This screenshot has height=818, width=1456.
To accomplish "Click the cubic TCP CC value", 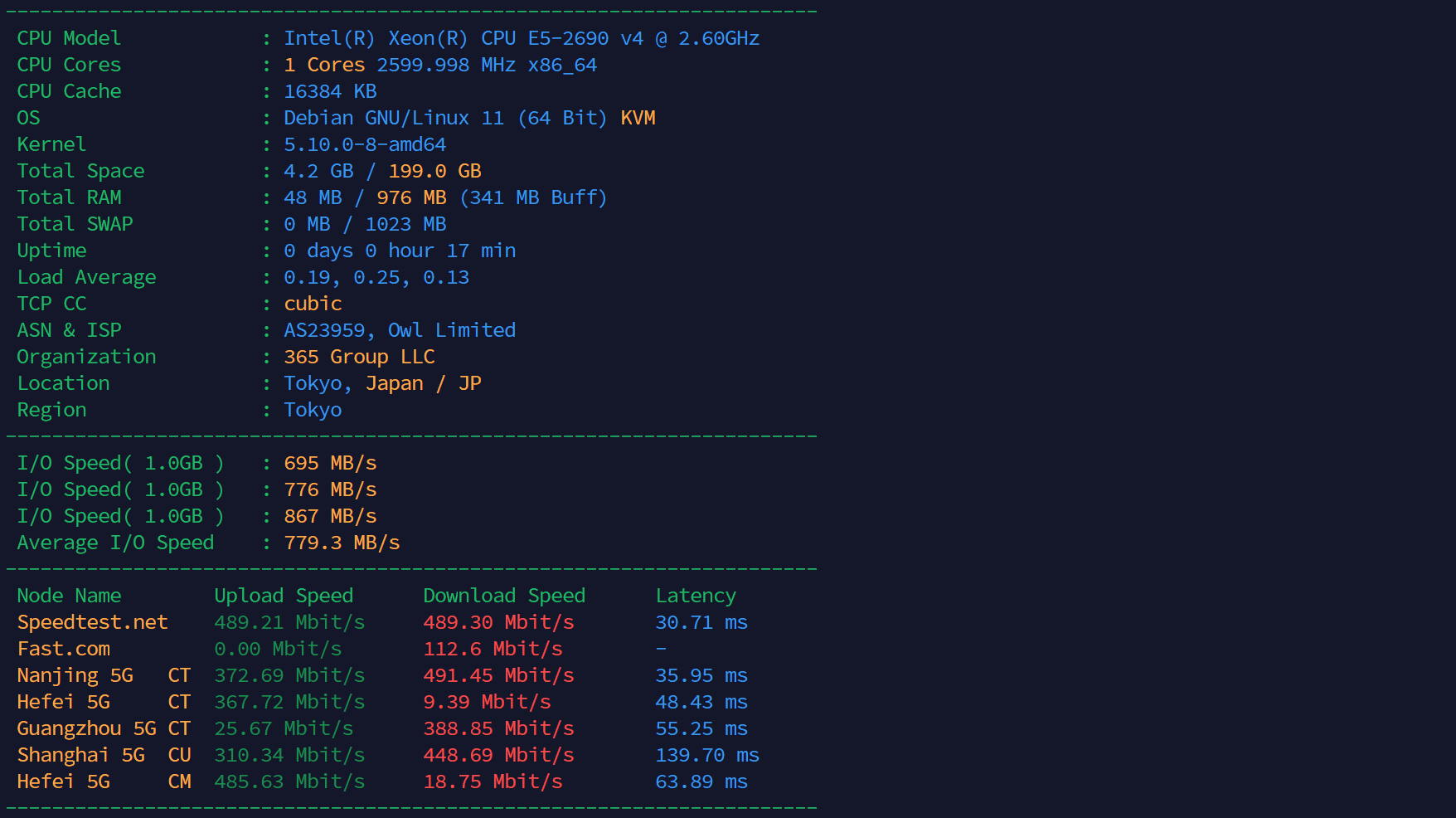I will point(313,304).
